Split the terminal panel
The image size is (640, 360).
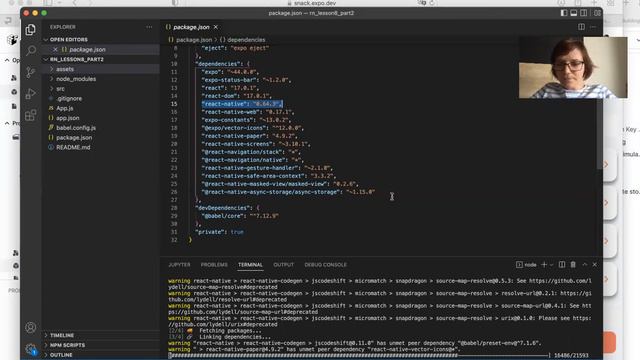tap(562, 264)
